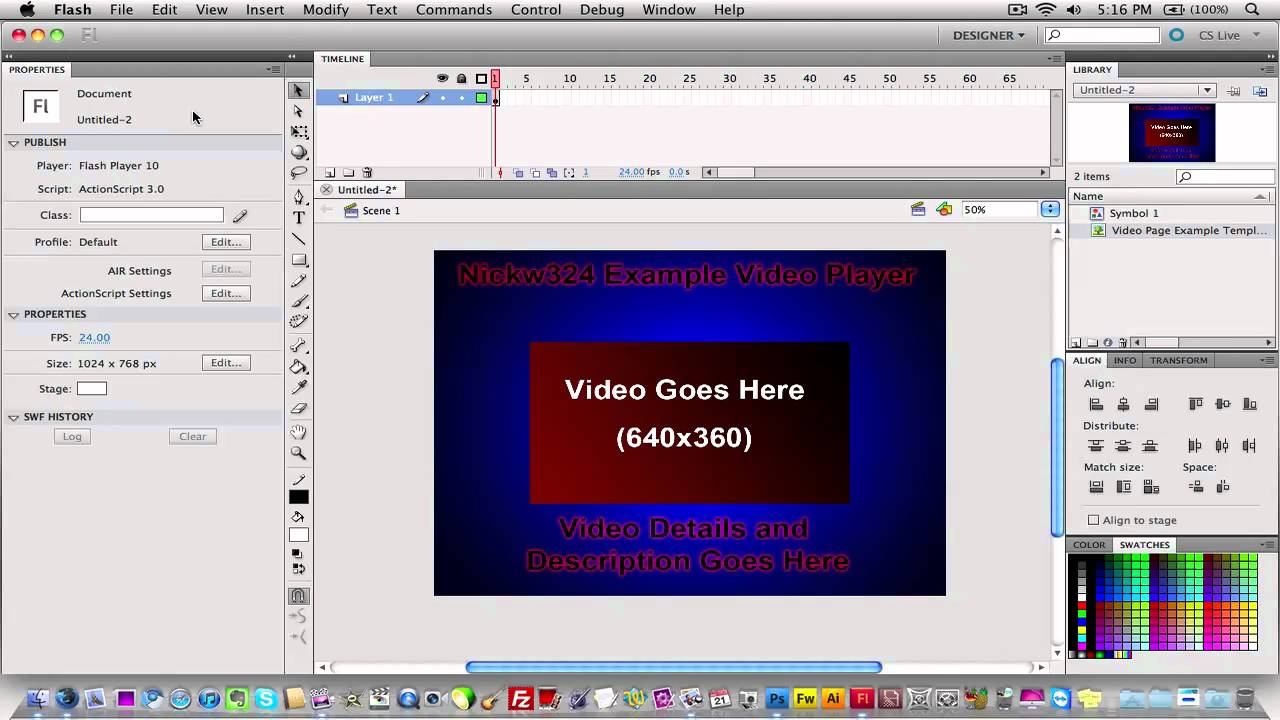
Task: Select Symbol 1 in the Library list
Action: pos(1133,213)
